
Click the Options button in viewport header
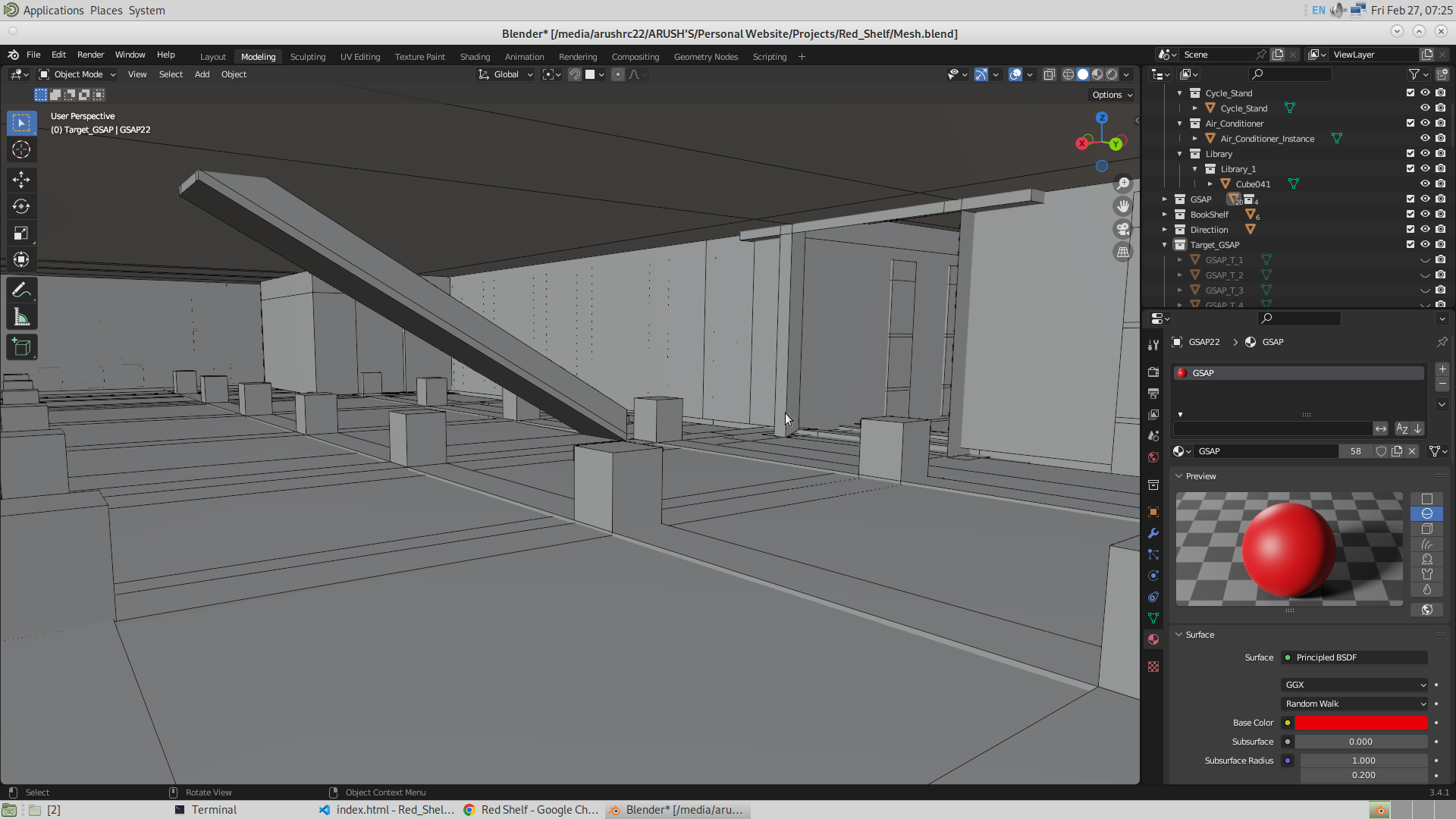1110,95
